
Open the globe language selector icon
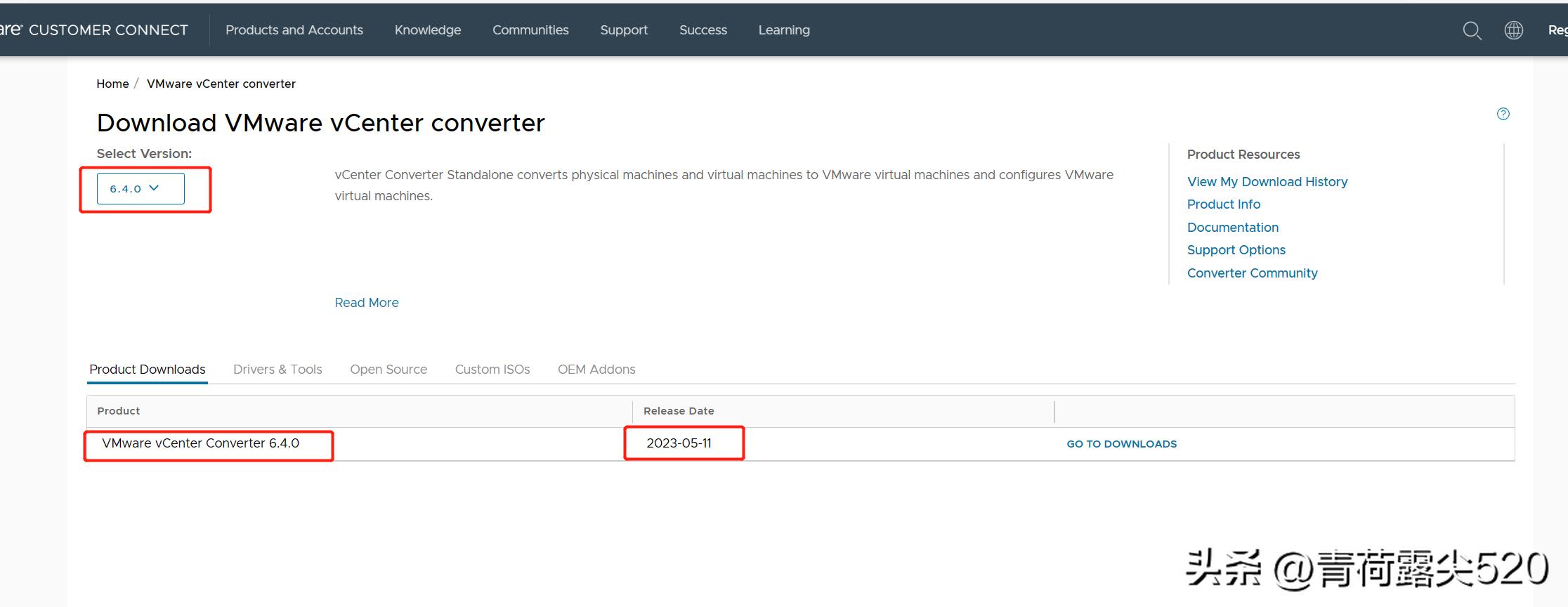tap(1513, 30)
